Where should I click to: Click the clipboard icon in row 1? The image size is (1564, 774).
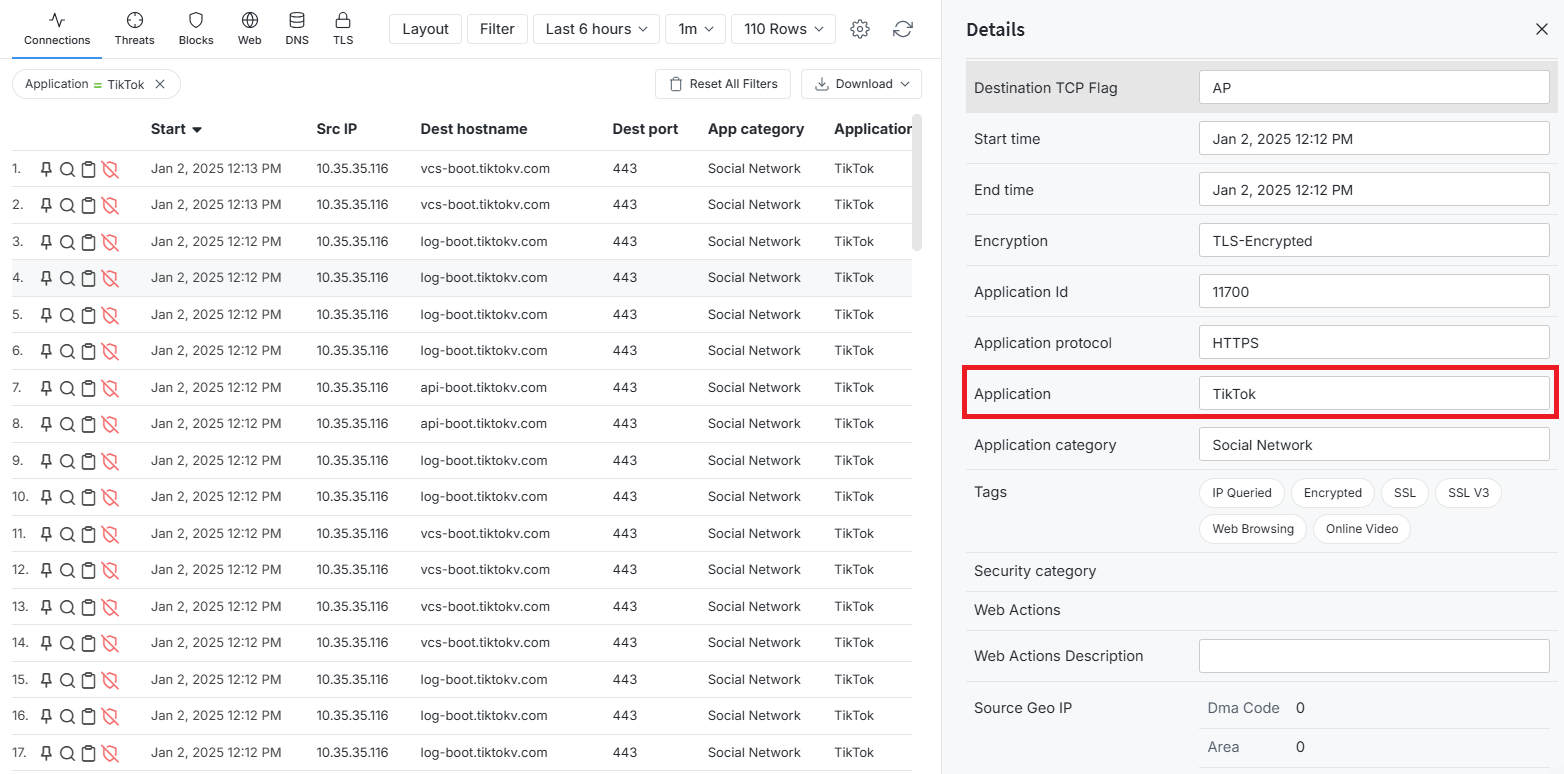tap(88, 169)
